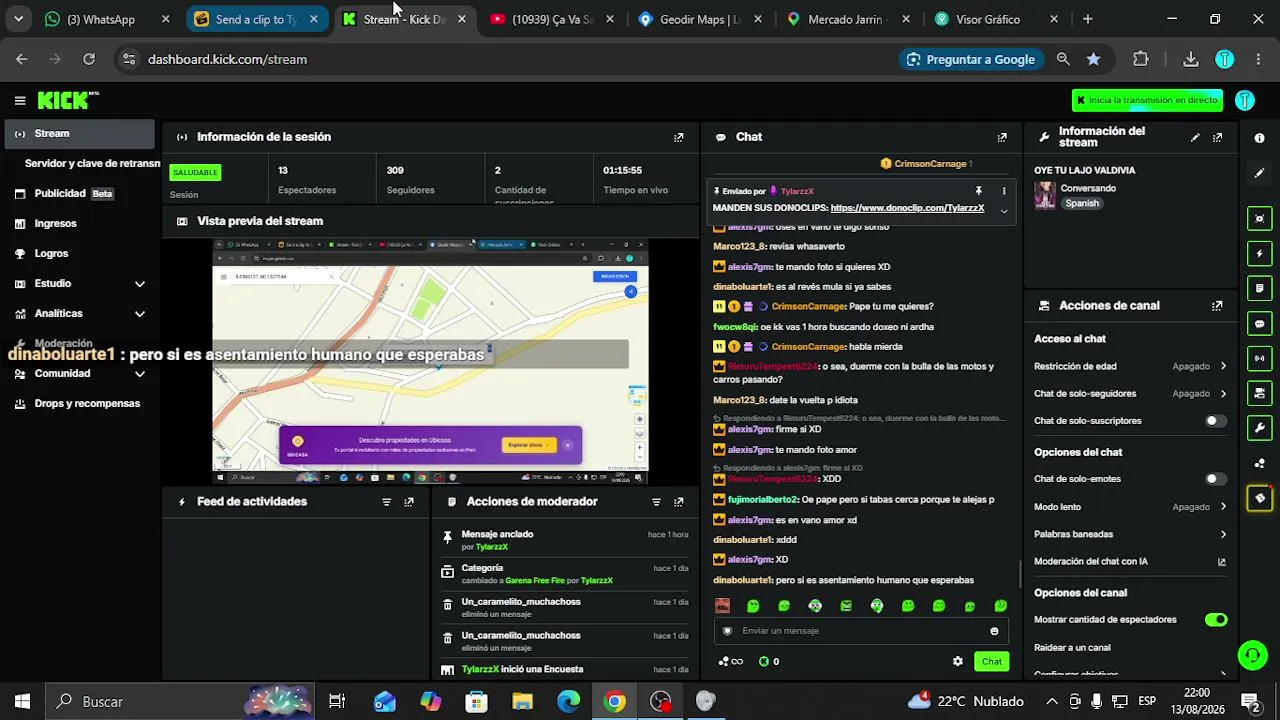Open the pinned message three-dot options
Image resolution: width=1280 pixels, height=720 pixels.
click(x=1004, y=191)
